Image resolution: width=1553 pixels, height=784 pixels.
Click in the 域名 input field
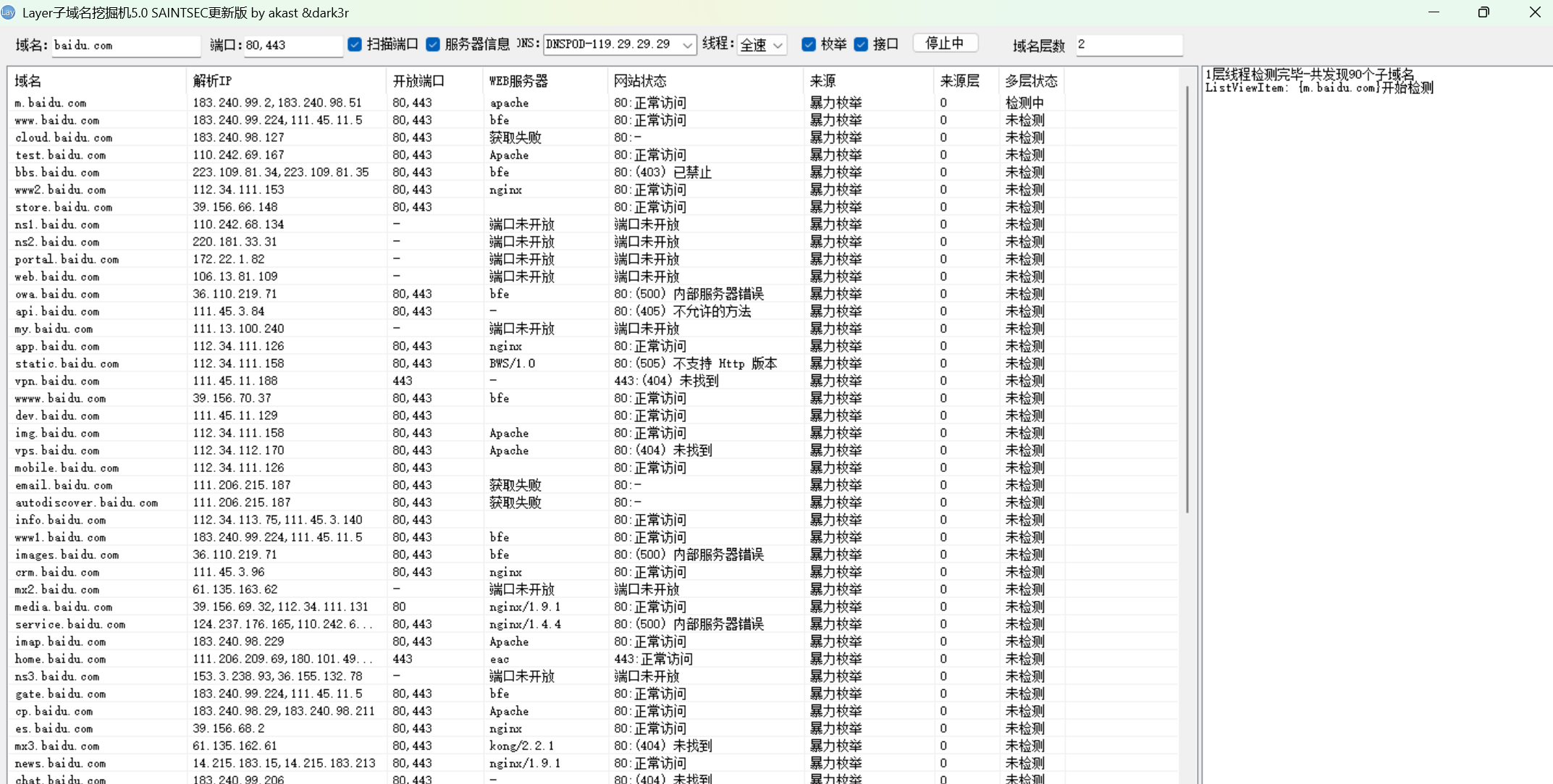[125, 45]
